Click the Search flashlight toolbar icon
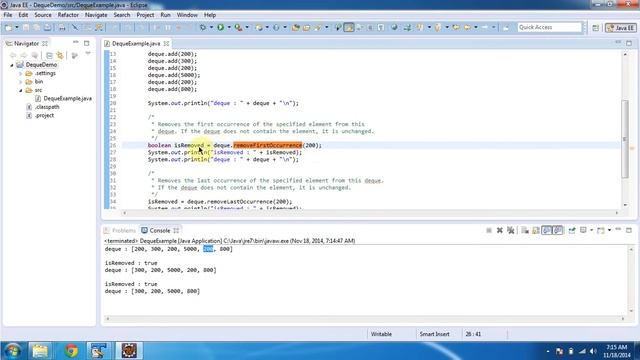Viewport: 640px width, 360px height. (317, 27)
